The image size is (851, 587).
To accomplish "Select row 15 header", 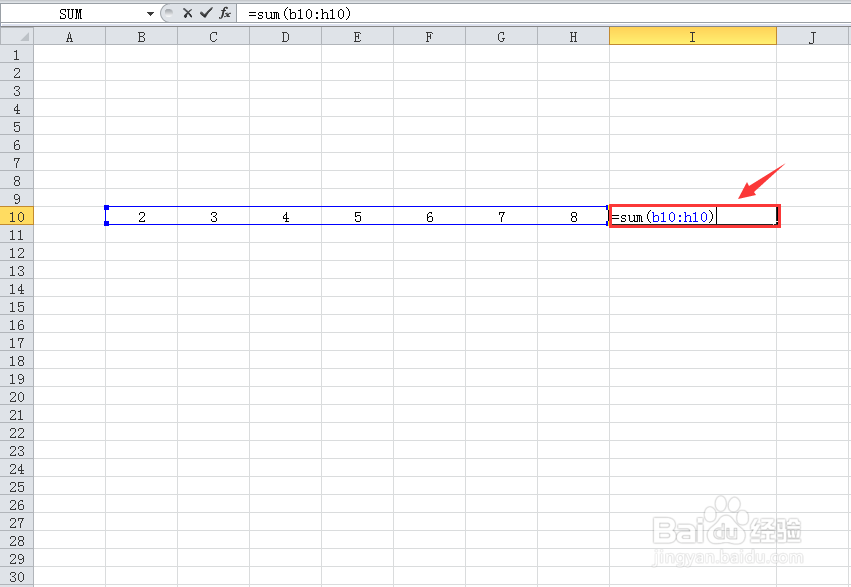I will pyautogui.click(x=17, y=307).
